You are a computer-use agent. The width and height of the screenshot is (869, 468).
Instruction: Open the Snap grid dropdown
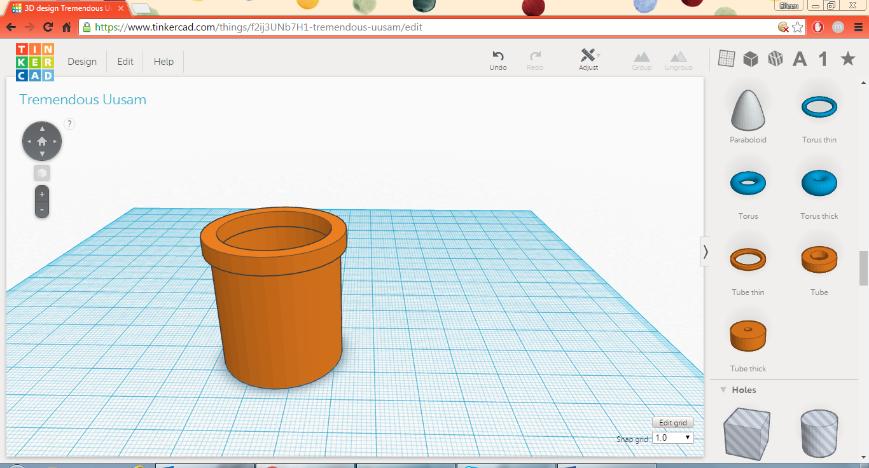click(673, 438)
